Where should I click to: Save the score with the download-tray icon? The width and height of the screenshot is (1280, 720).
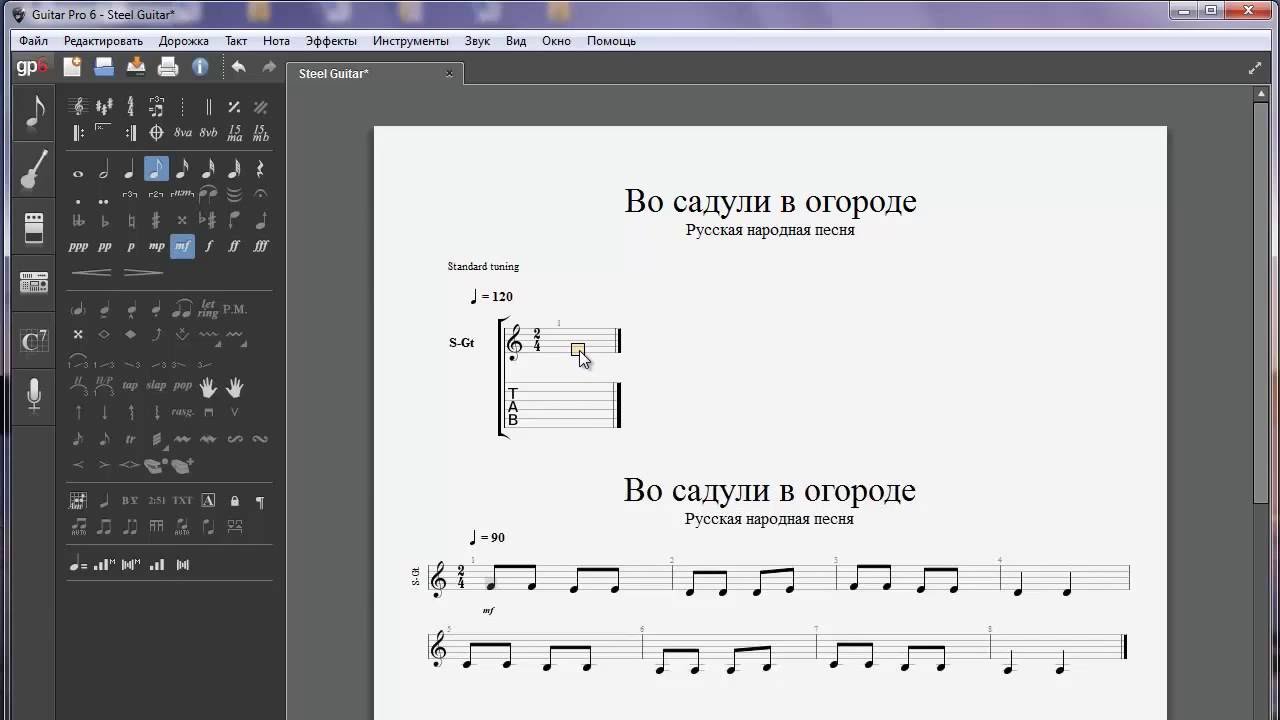[x=136, y=67]
